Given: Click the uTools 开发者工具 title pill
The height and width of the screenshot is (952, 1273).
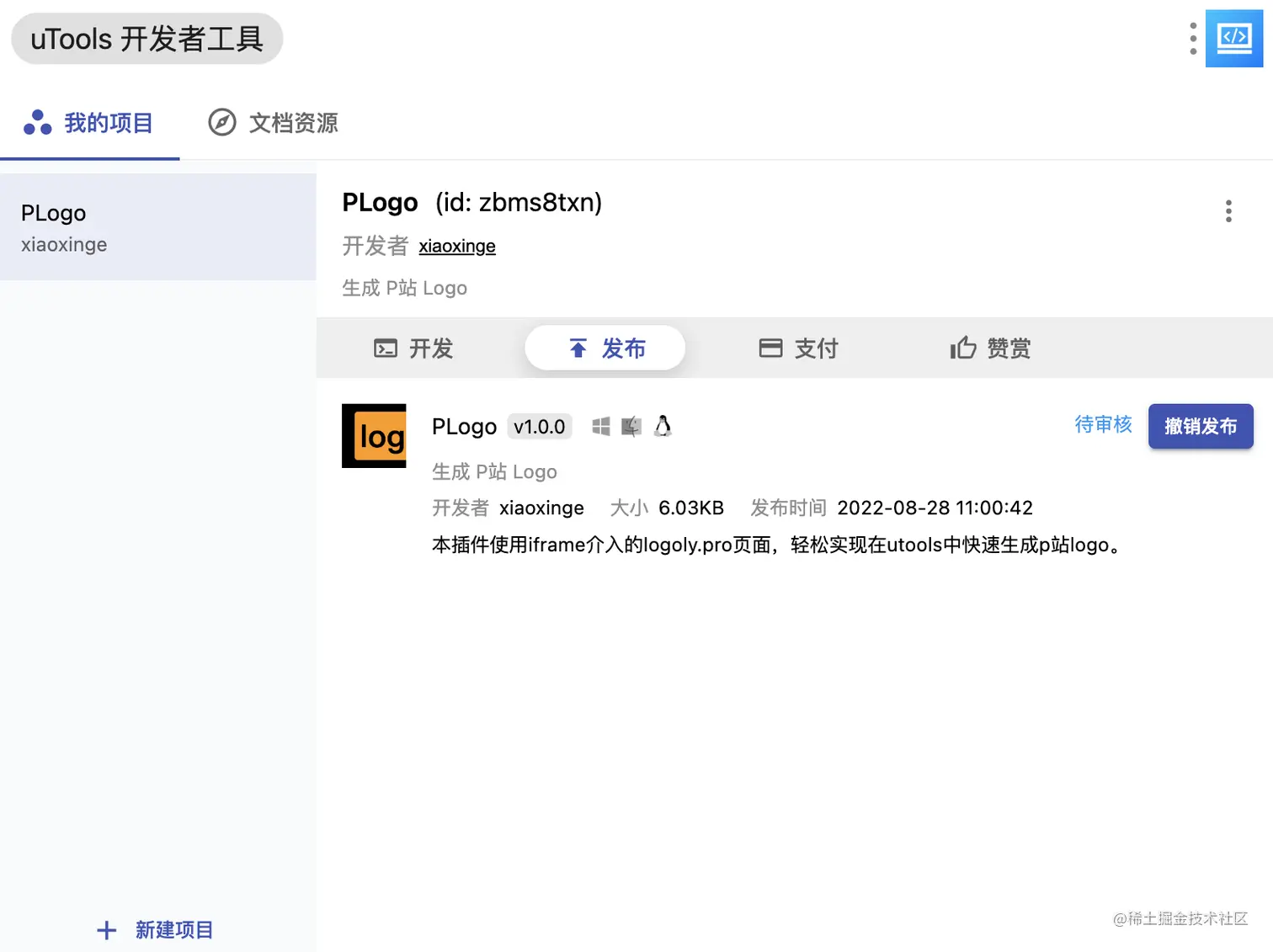Looking at the screenshot, I should (147, 39).
